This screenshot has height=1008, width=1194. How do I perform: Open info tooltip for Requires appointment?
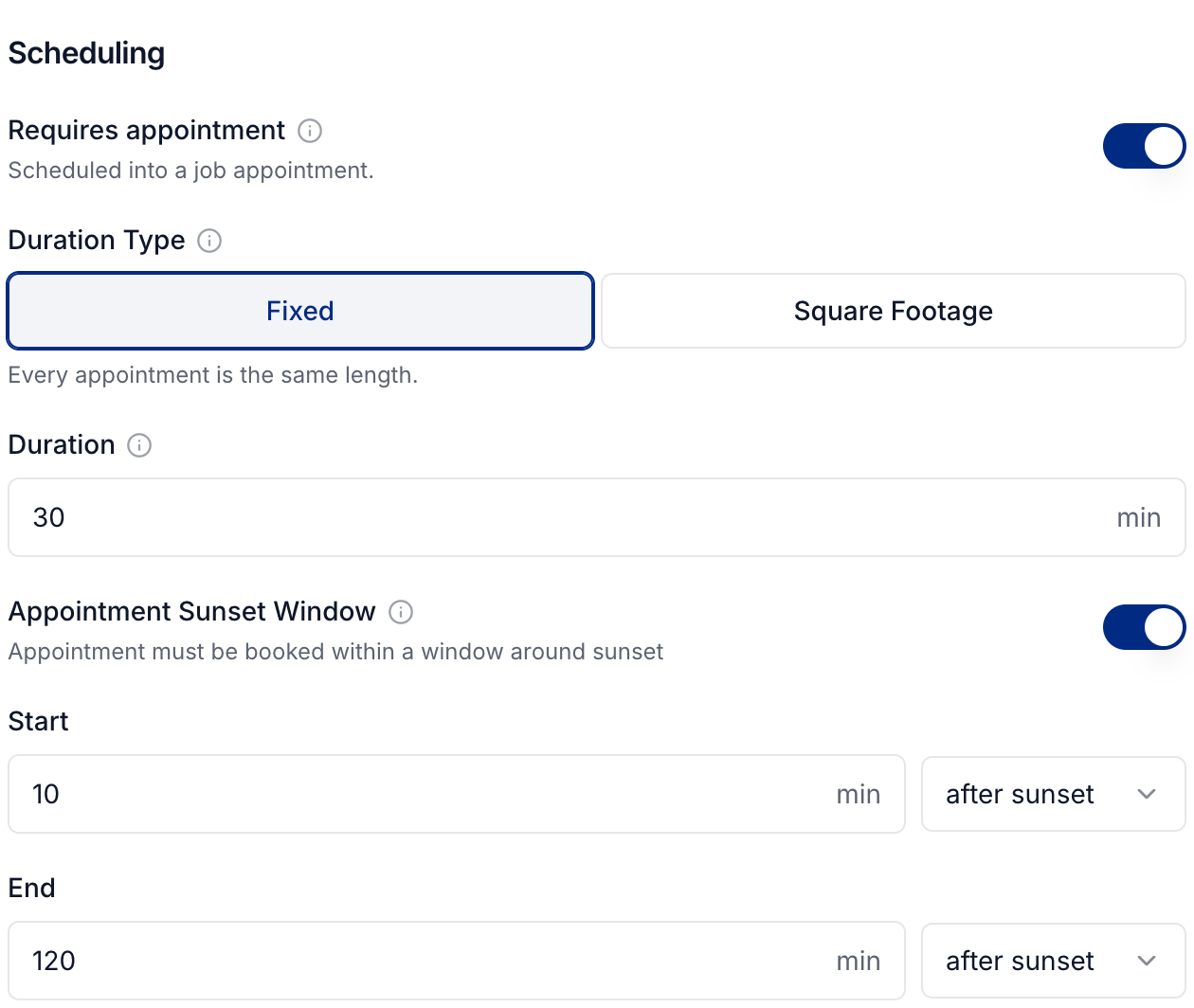310,131
